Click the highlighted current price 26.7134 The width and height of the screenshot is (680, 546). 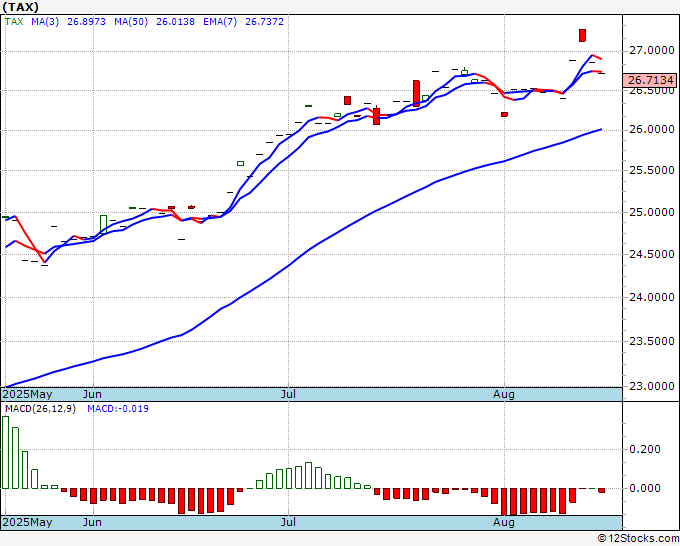click(650, 80)
